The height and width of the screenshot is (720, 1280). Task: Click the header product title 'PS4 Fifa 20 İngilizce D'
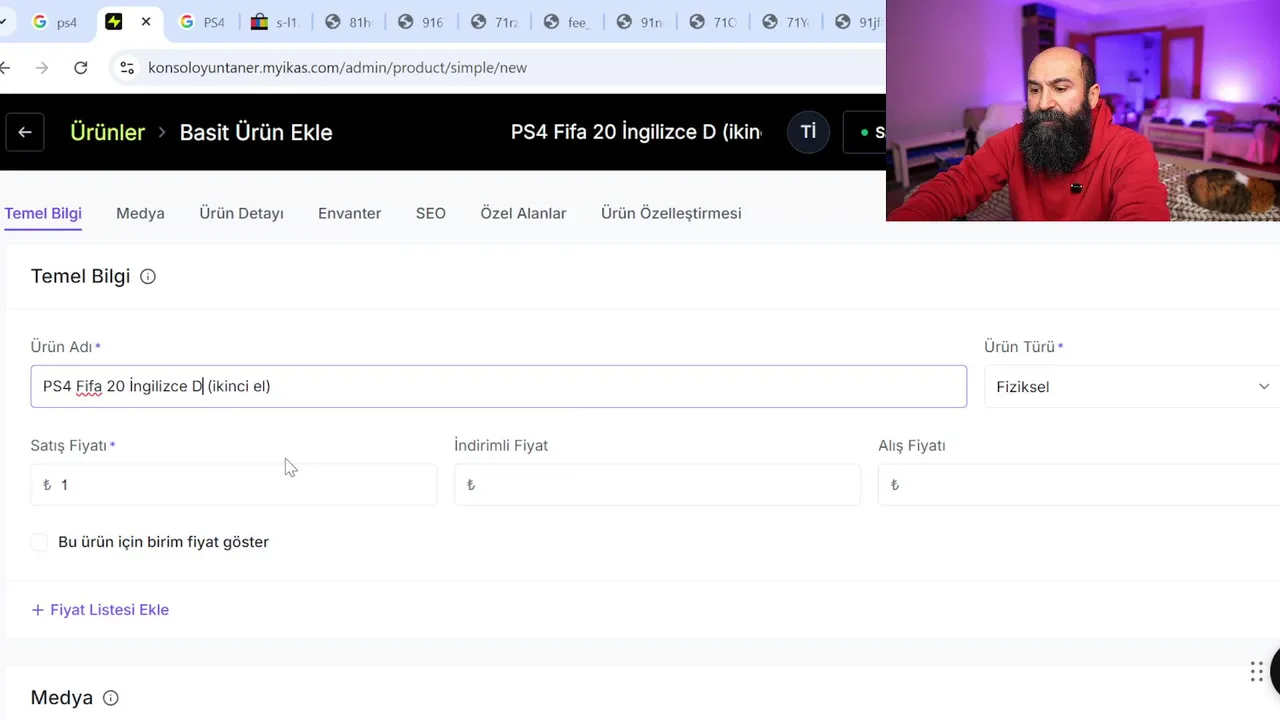pos(636,132)
